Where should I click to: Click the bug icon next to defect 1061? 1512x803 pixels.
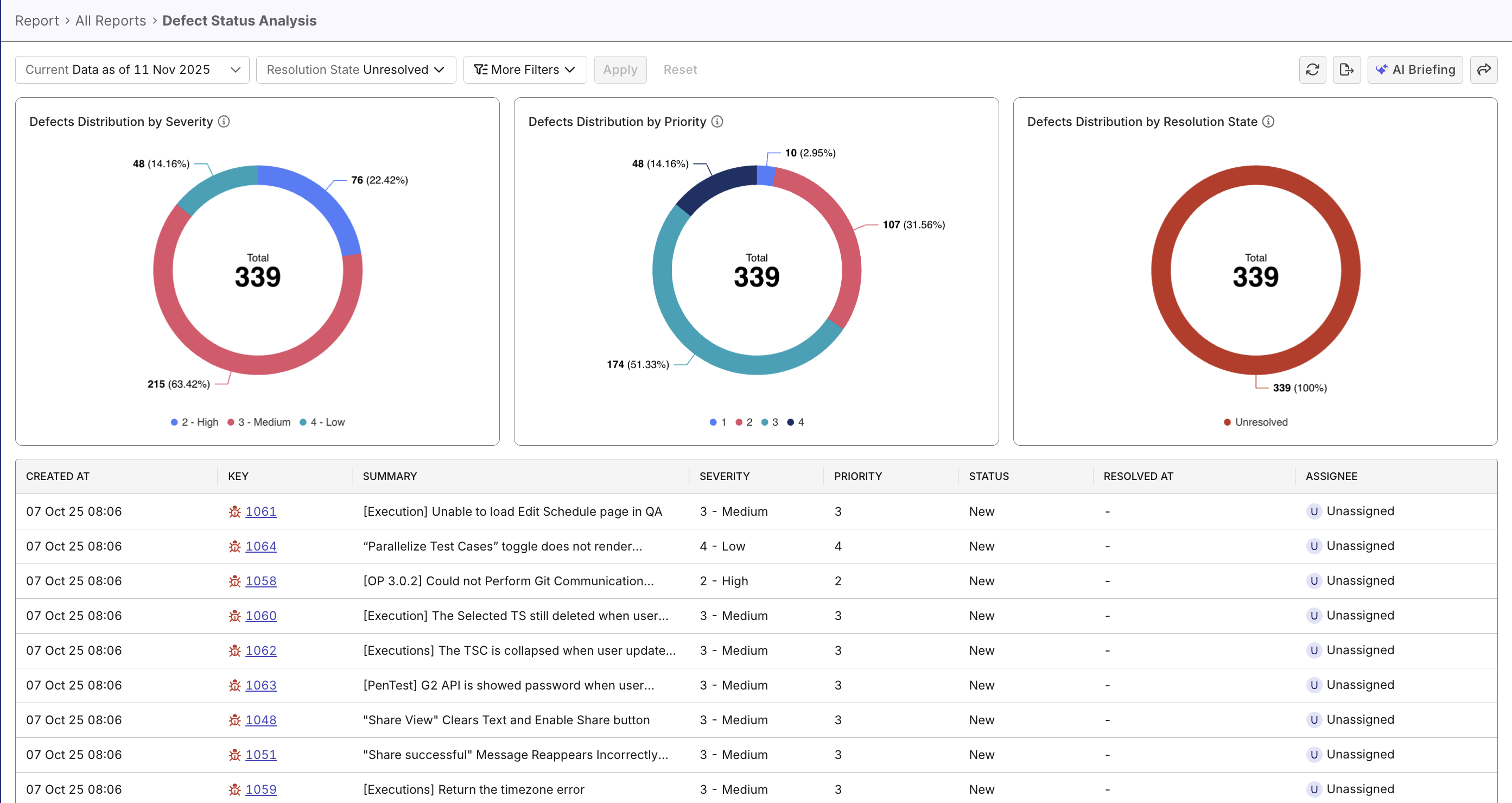click(234, 511)
